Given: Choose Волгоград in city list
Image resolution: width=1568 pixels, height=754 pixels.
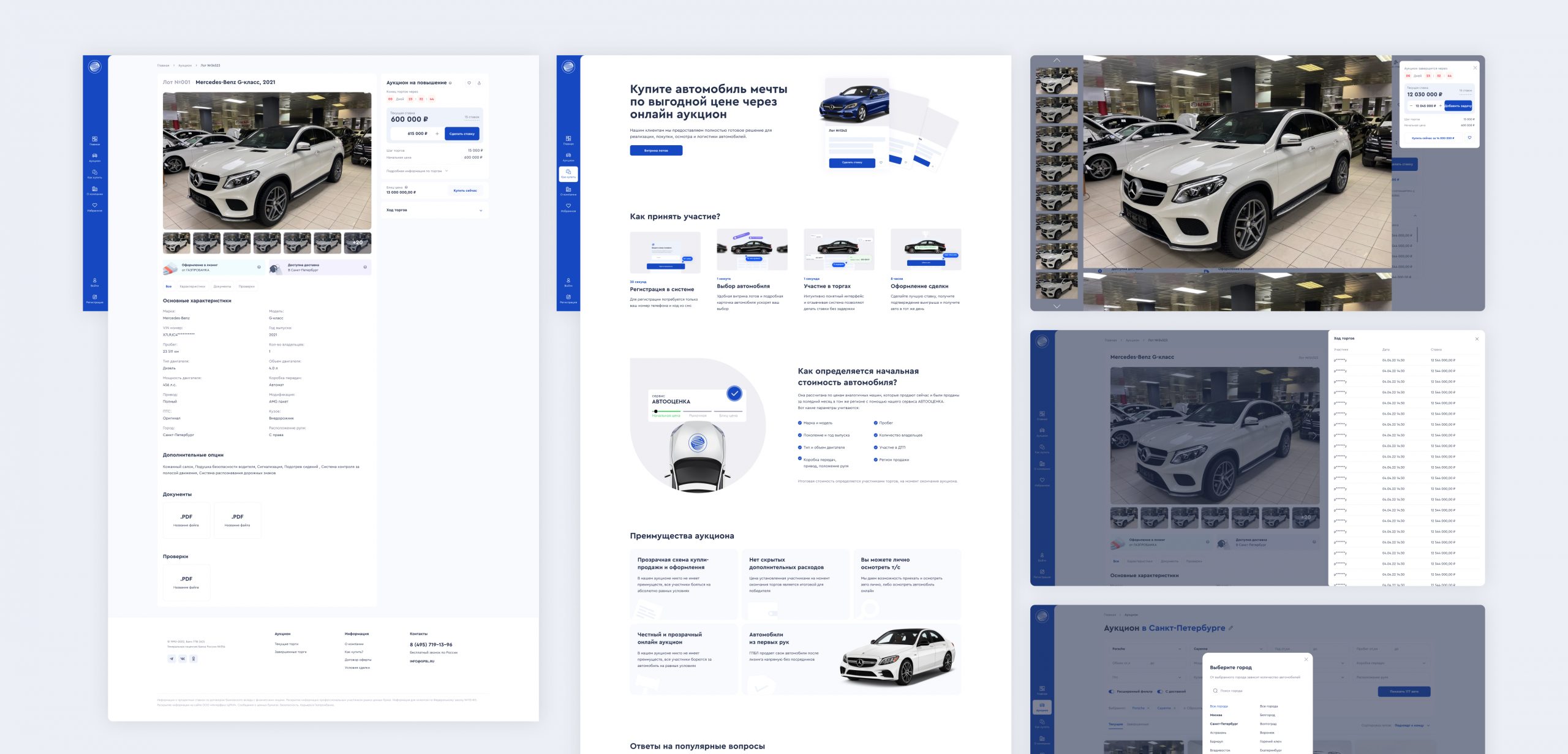Looking at the screenshot, I should [1268, 724].
